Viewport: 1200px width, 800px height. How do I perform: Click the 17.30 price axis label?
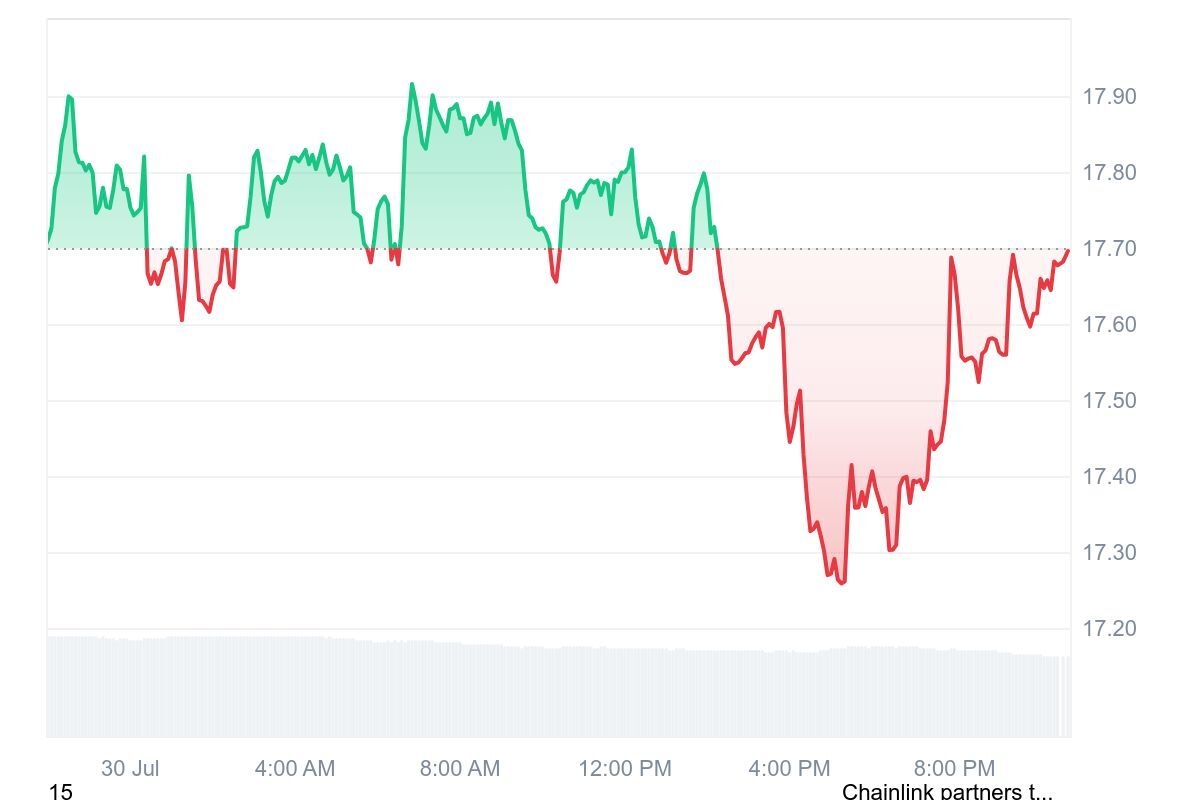coord(1109,553)
